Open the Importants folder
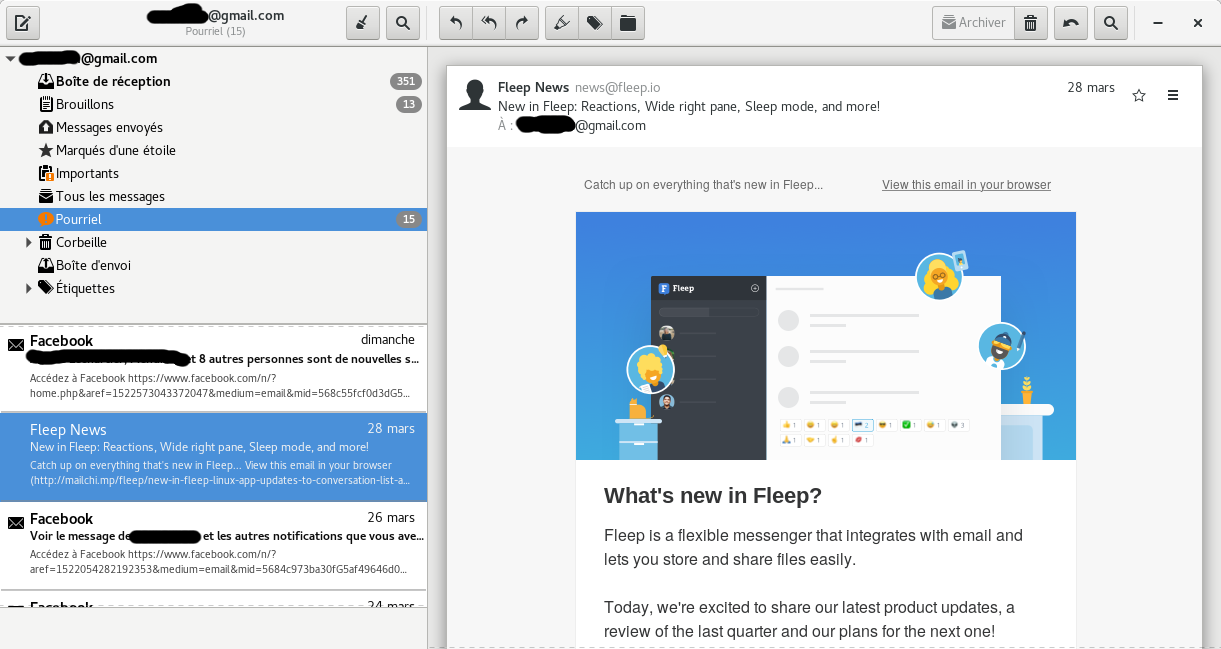This screenshot has height=649, width=1221. [x=213, y=173]
